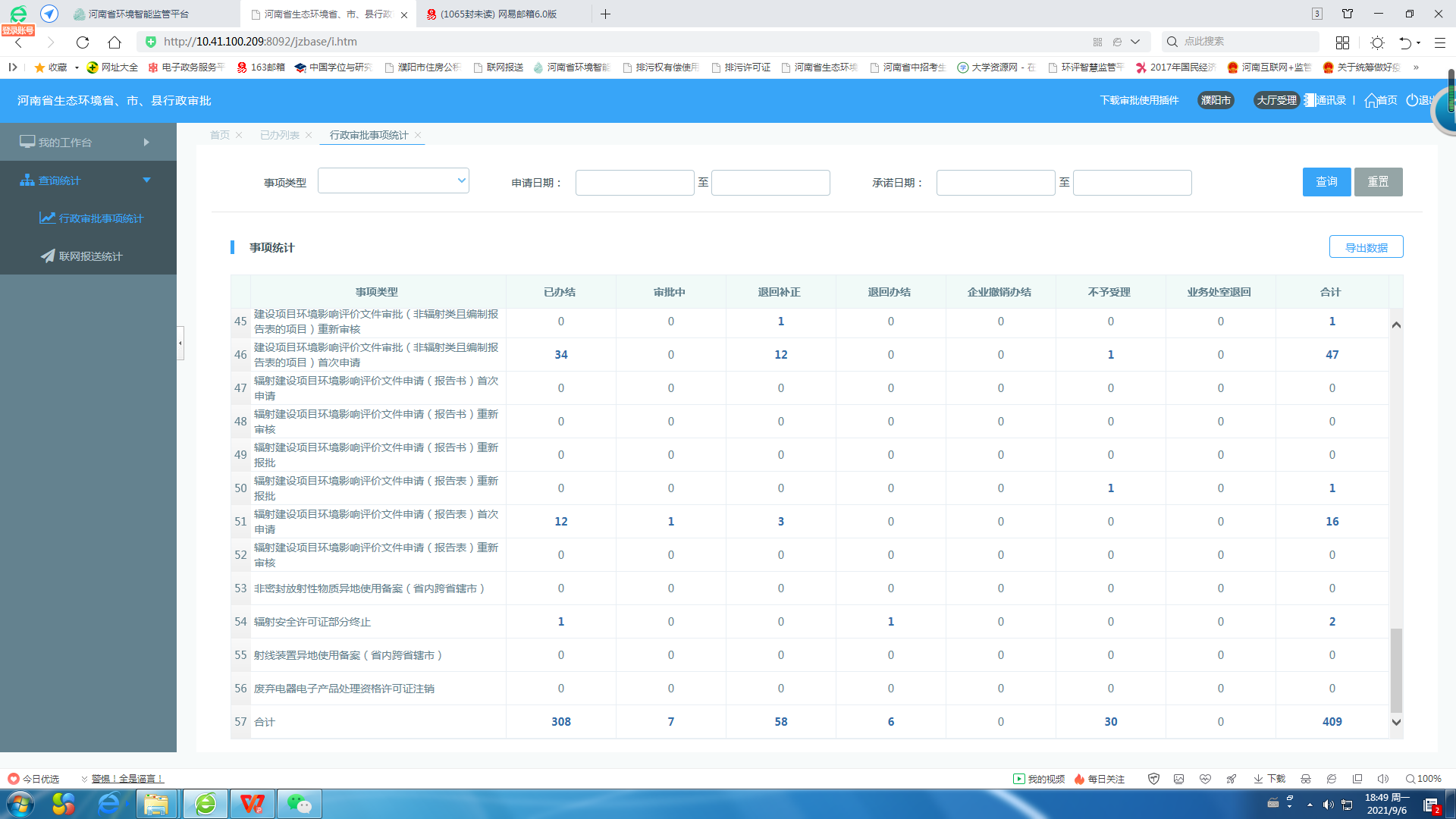Expand the system tray hidden icons arrow
This screenshot has width=1456, height=819.
point(1310,805)
